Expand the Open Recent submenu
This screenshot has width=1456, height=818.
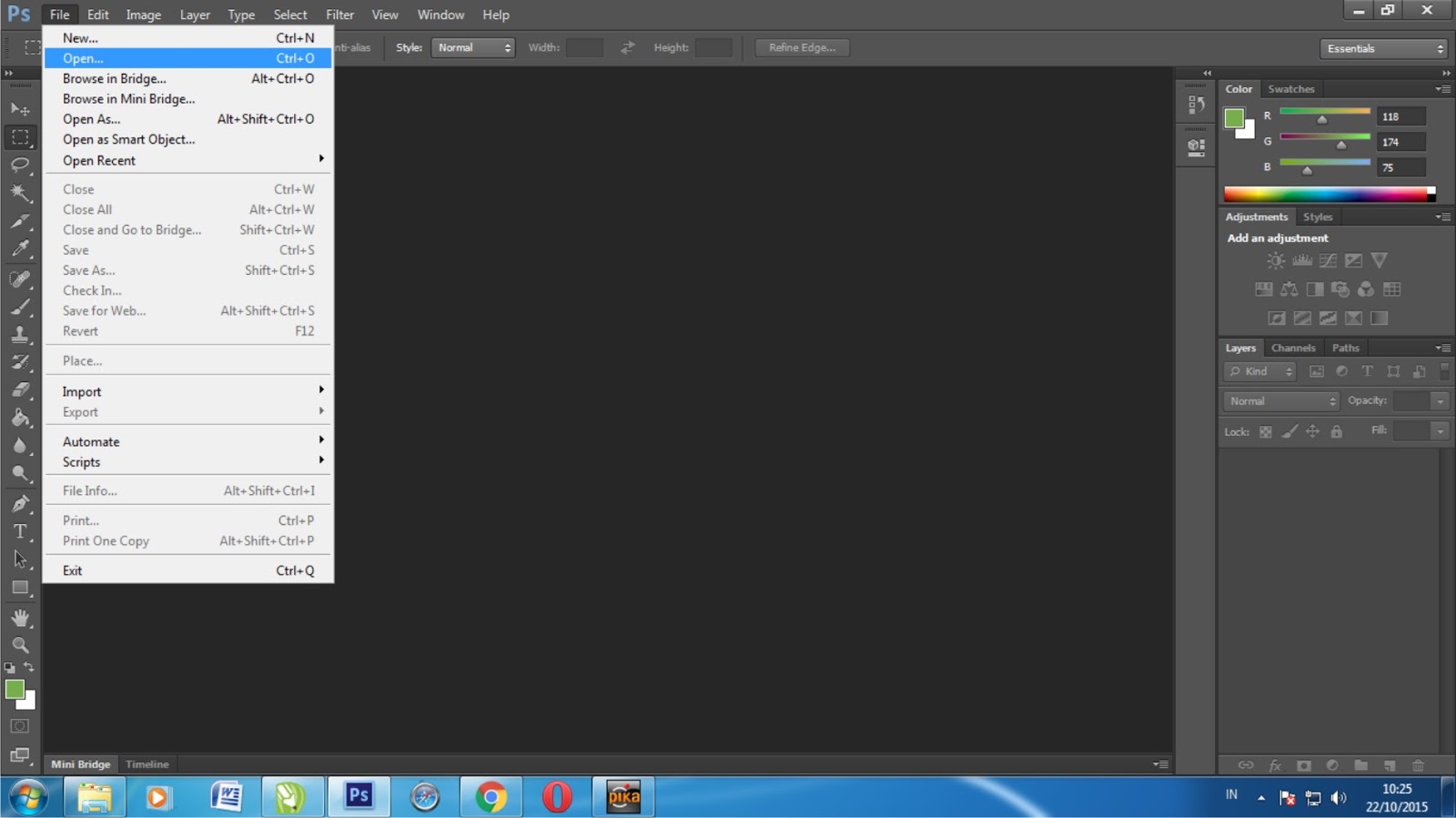click(188, 160)
